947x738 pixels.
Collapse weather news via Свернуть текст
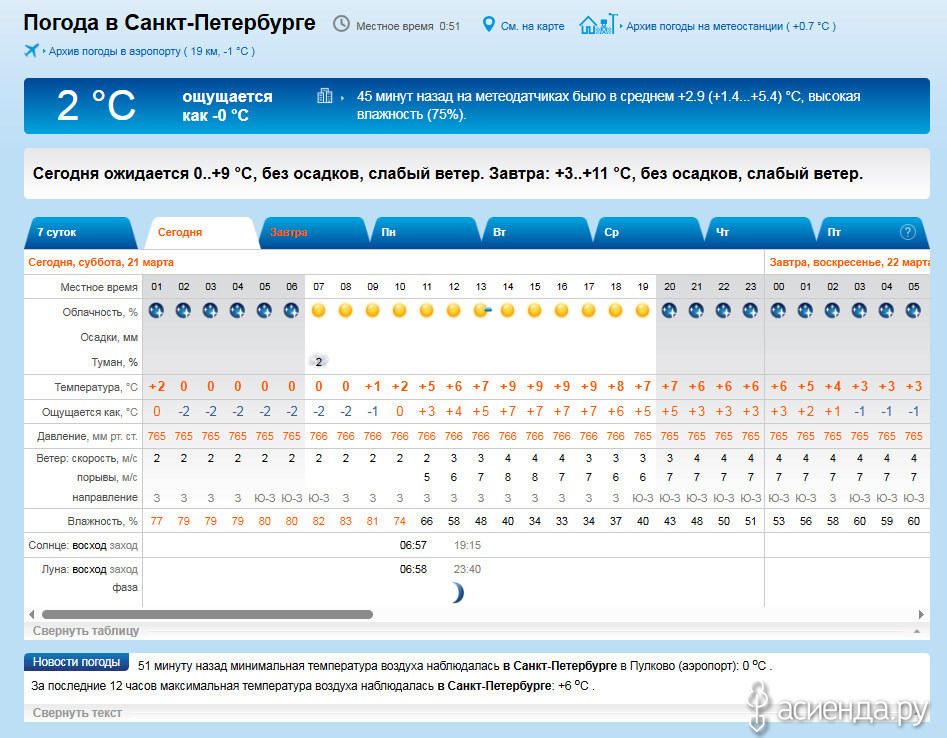coord(77,713)
